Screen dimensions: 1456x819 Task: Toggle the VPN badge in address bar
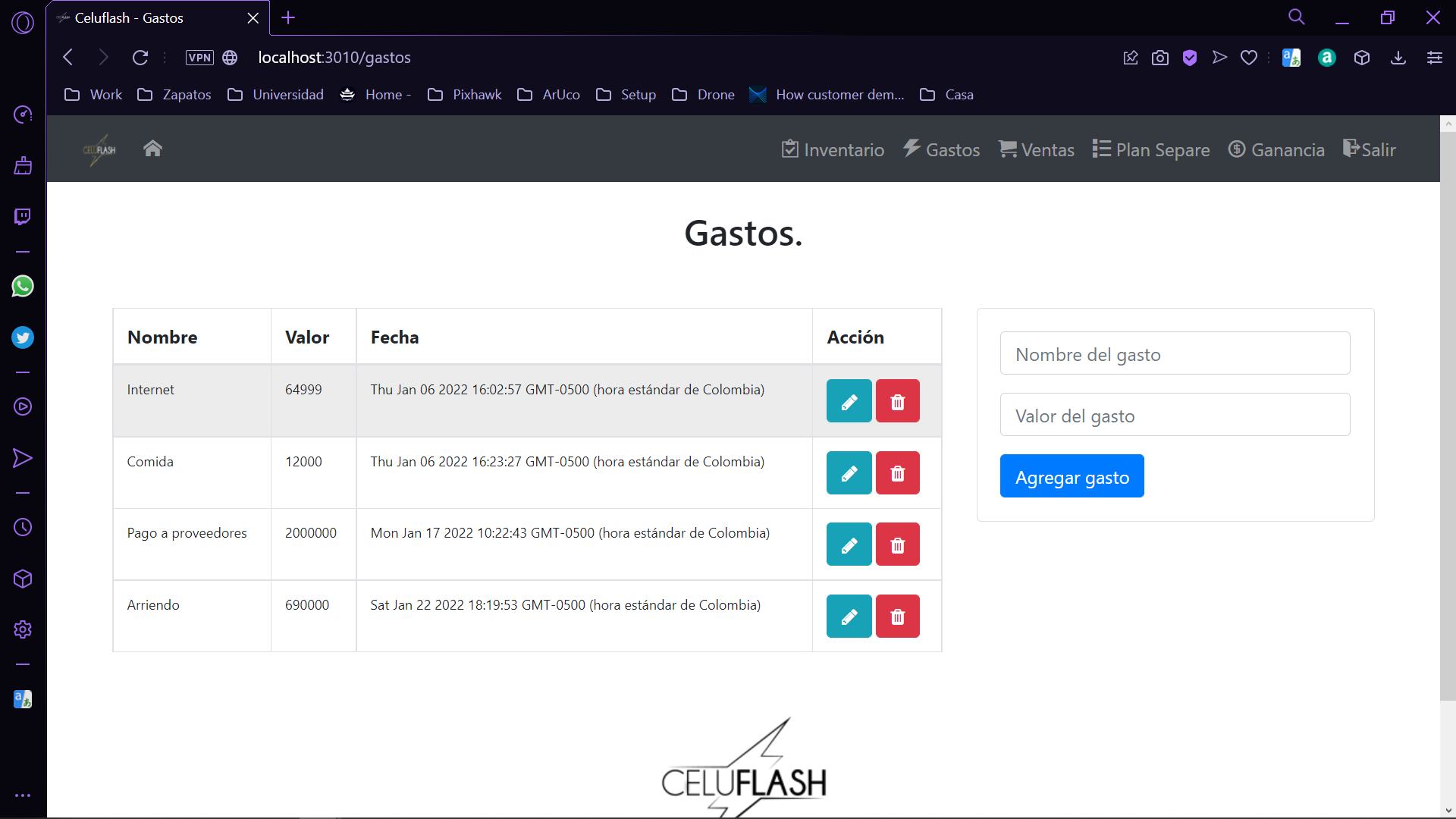199,58
